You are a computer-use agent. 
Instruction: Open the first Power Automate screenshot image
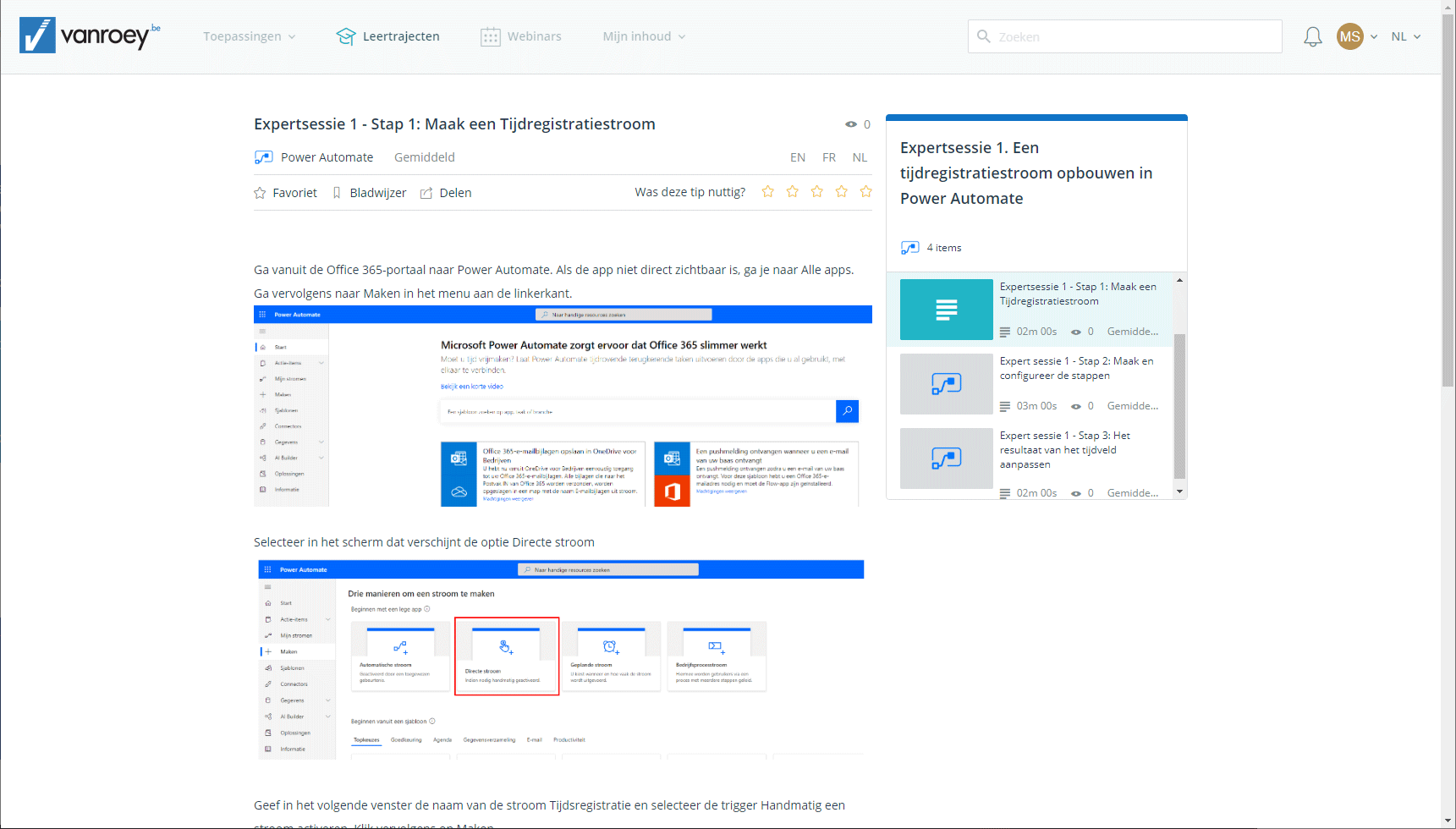click(563, 406)
